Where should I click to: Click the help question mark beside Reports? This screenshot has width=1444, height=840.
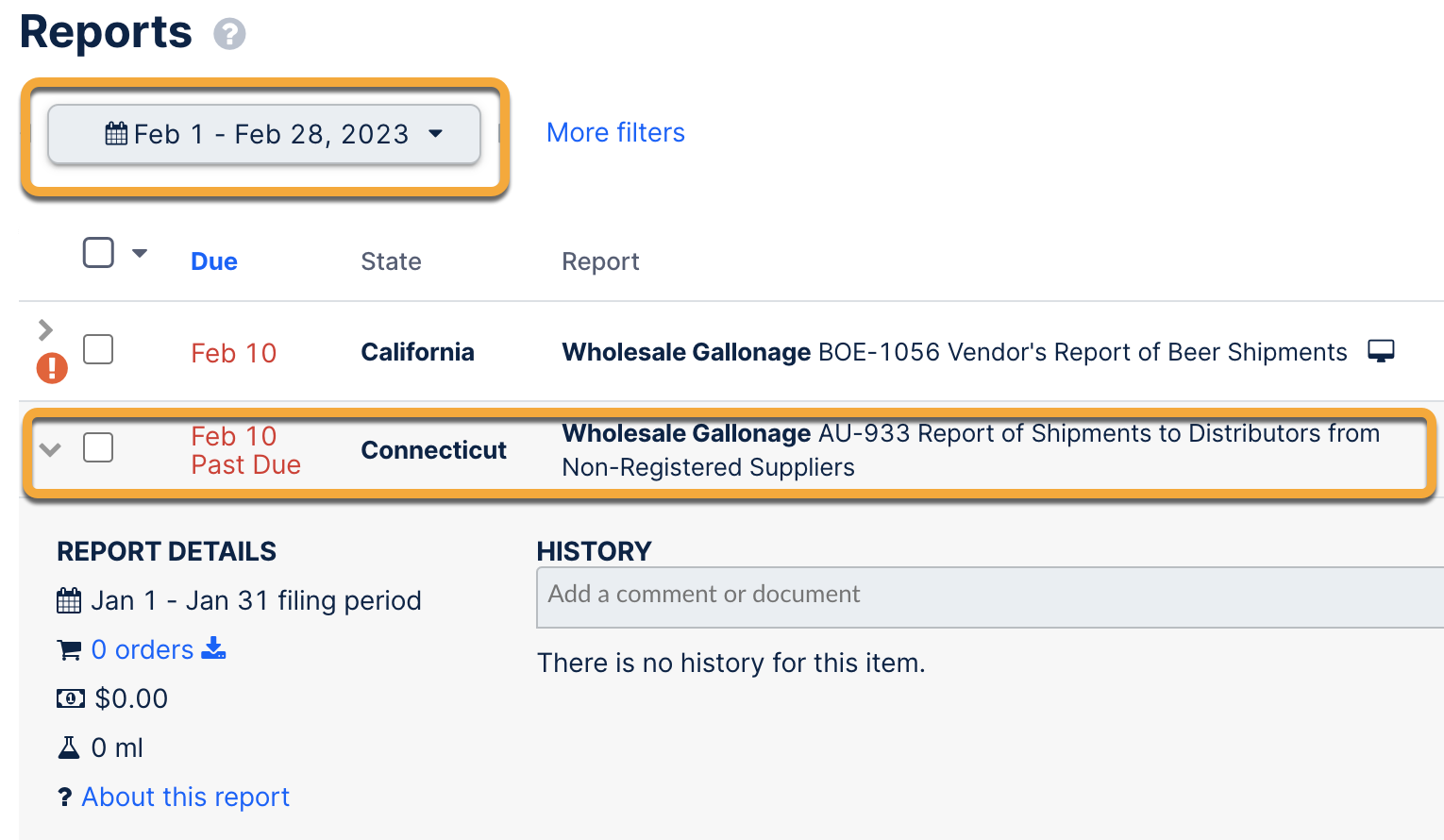pyautogui.click(x=229, y=34)
